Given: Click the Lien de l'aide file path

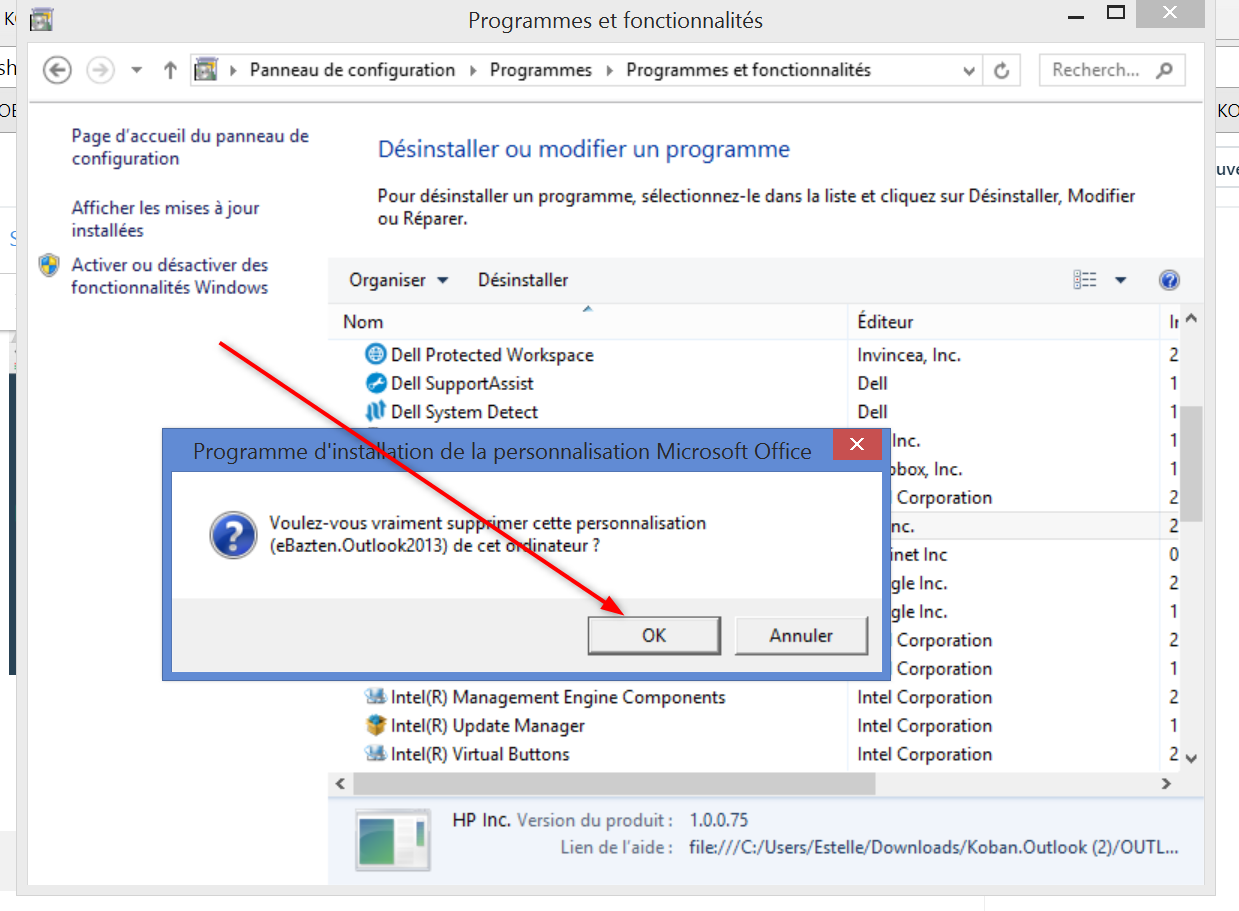Looking at the screenshot, I should pos(934,848).
